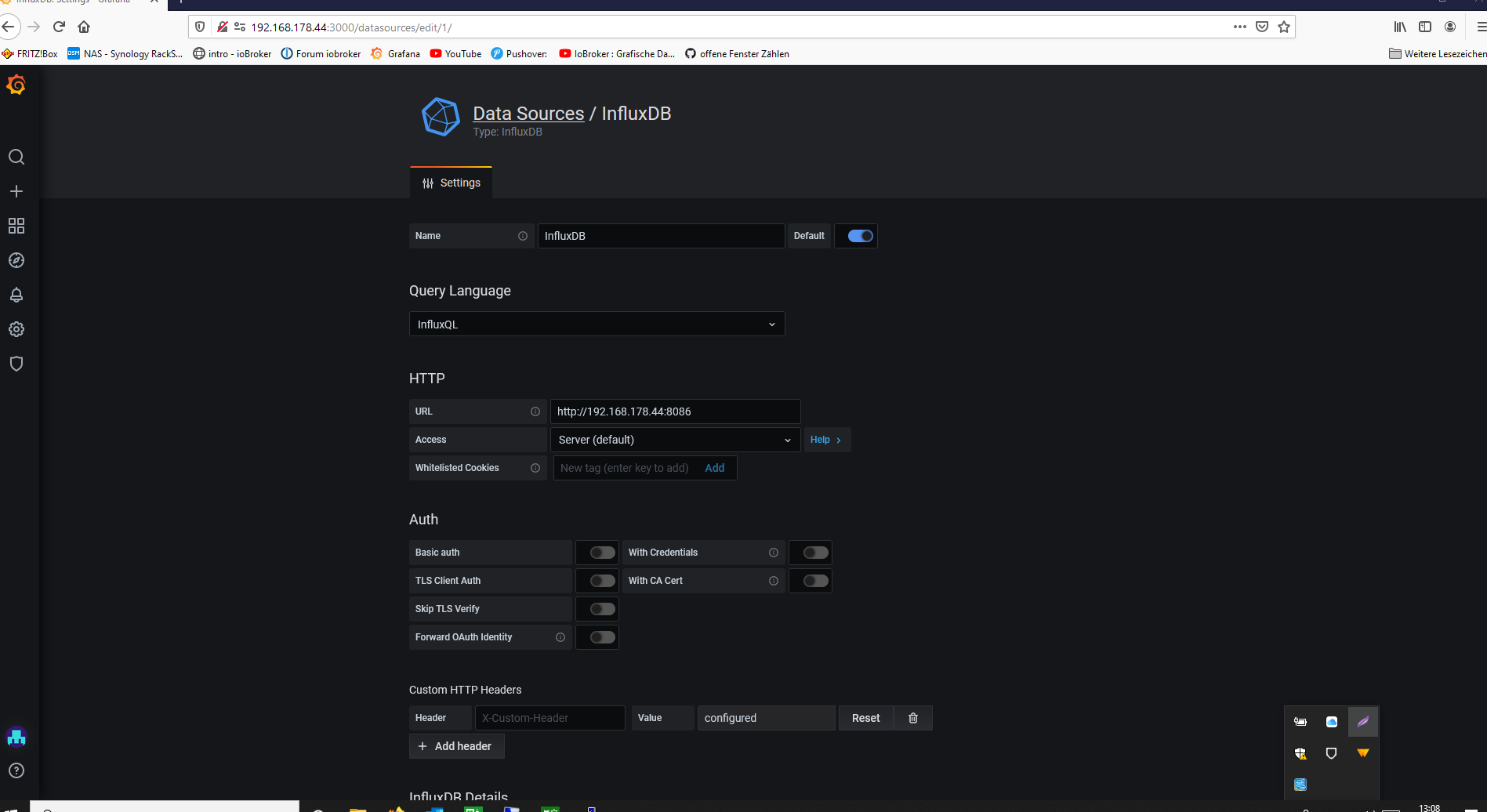This screenshot has height=812, width=1487.
Task: Open the Alerting bell icon
Action: click(16, 295)
